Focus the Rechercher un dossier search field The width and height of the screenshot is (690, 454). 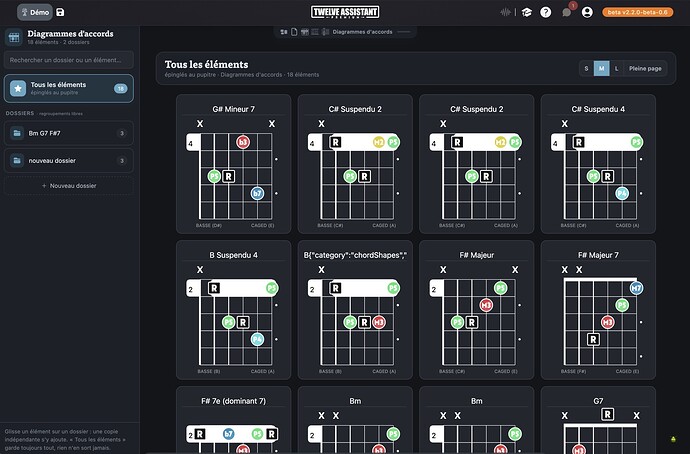click(x=69, y=60)
